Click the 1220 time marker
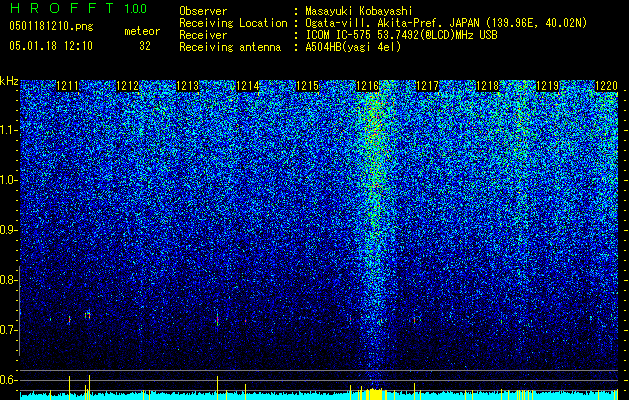Screen dimensions: 629x400 coord(606,86)
